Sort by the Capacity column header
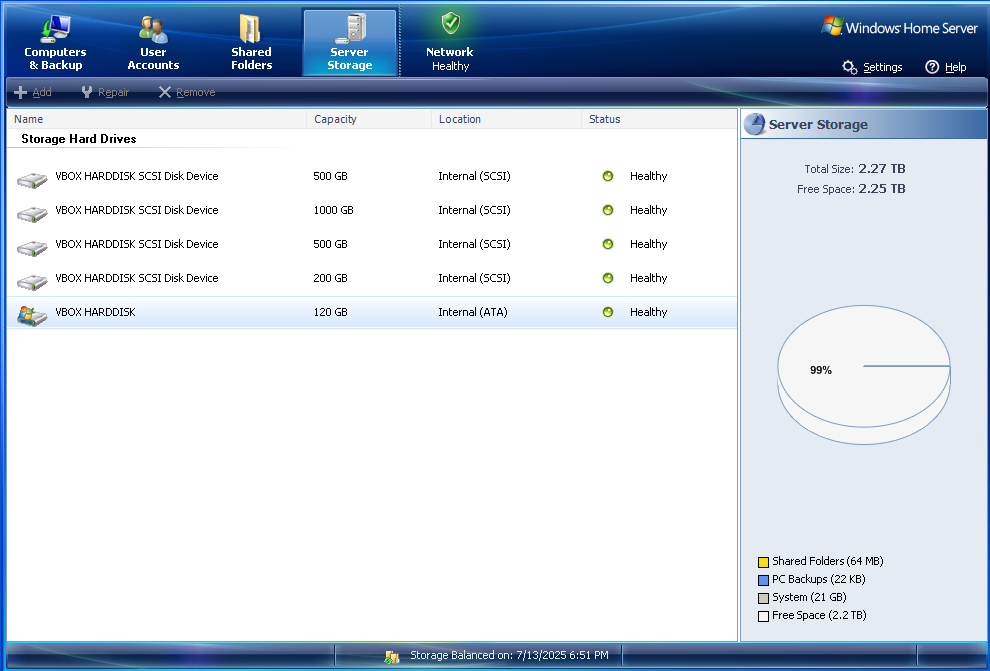 369,119
